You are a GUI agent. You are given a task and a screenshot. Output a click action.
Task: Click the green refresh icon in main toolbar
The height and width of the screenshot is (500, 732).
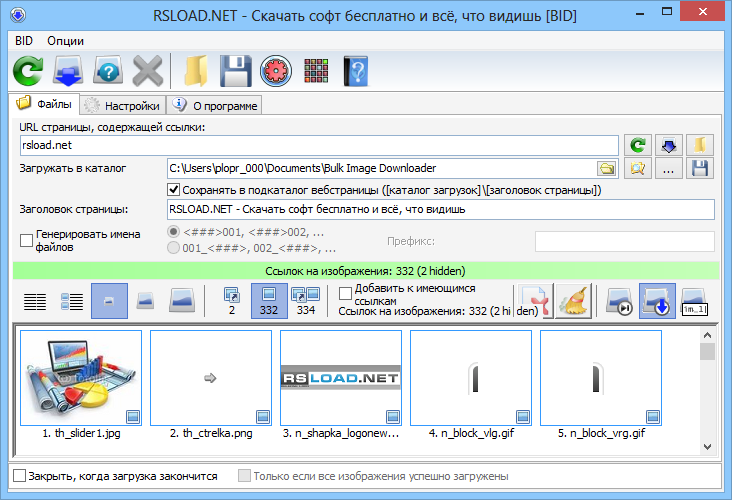click(28, 71)
